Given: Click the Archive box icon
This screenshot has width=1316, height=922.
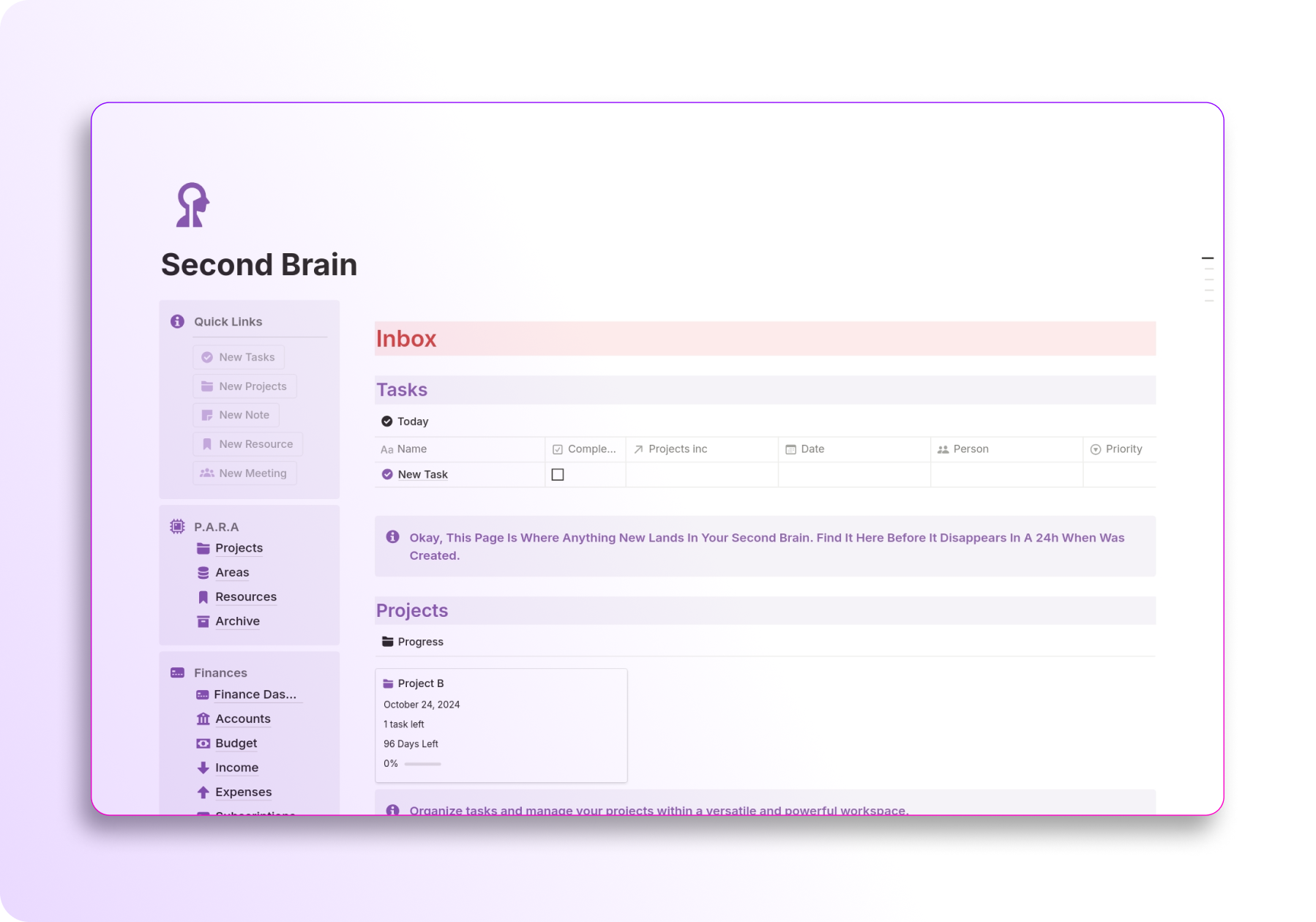Looking at the screenshot, I should point(203,621).
